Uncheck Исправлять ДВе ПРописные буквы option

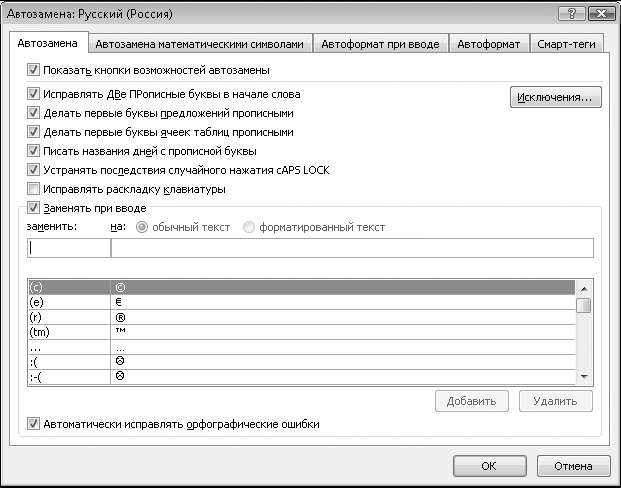pos(33,94)
